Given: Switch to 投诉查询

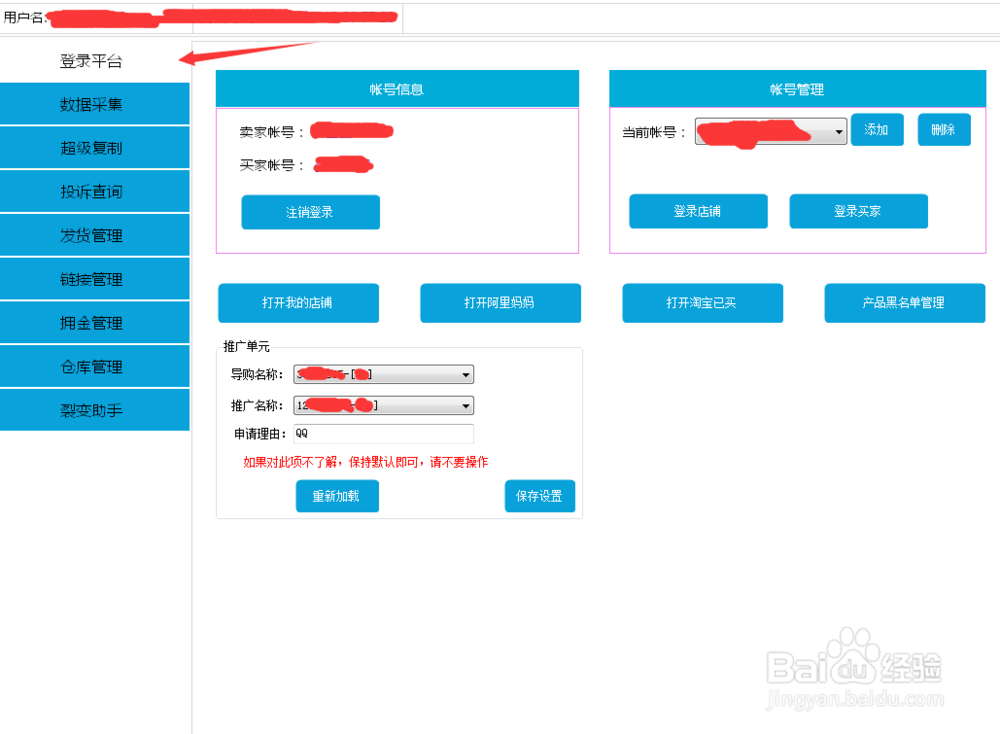Looking at the screenshot, I should (95, 191).
